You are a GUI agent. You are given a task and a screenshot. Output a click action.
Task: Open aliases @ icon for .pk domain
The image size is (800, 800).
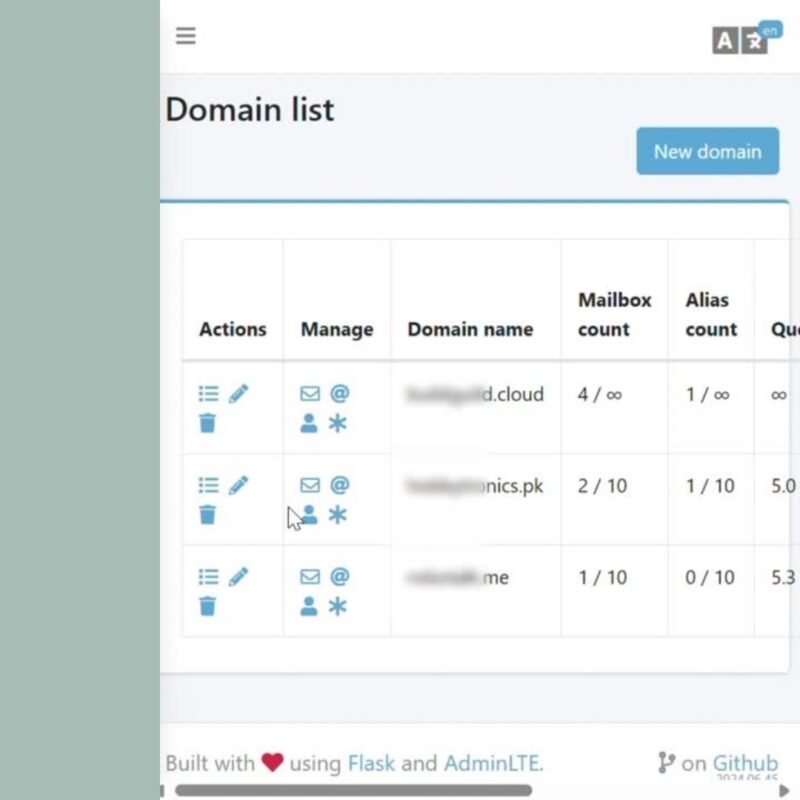[x=340, y=485]
